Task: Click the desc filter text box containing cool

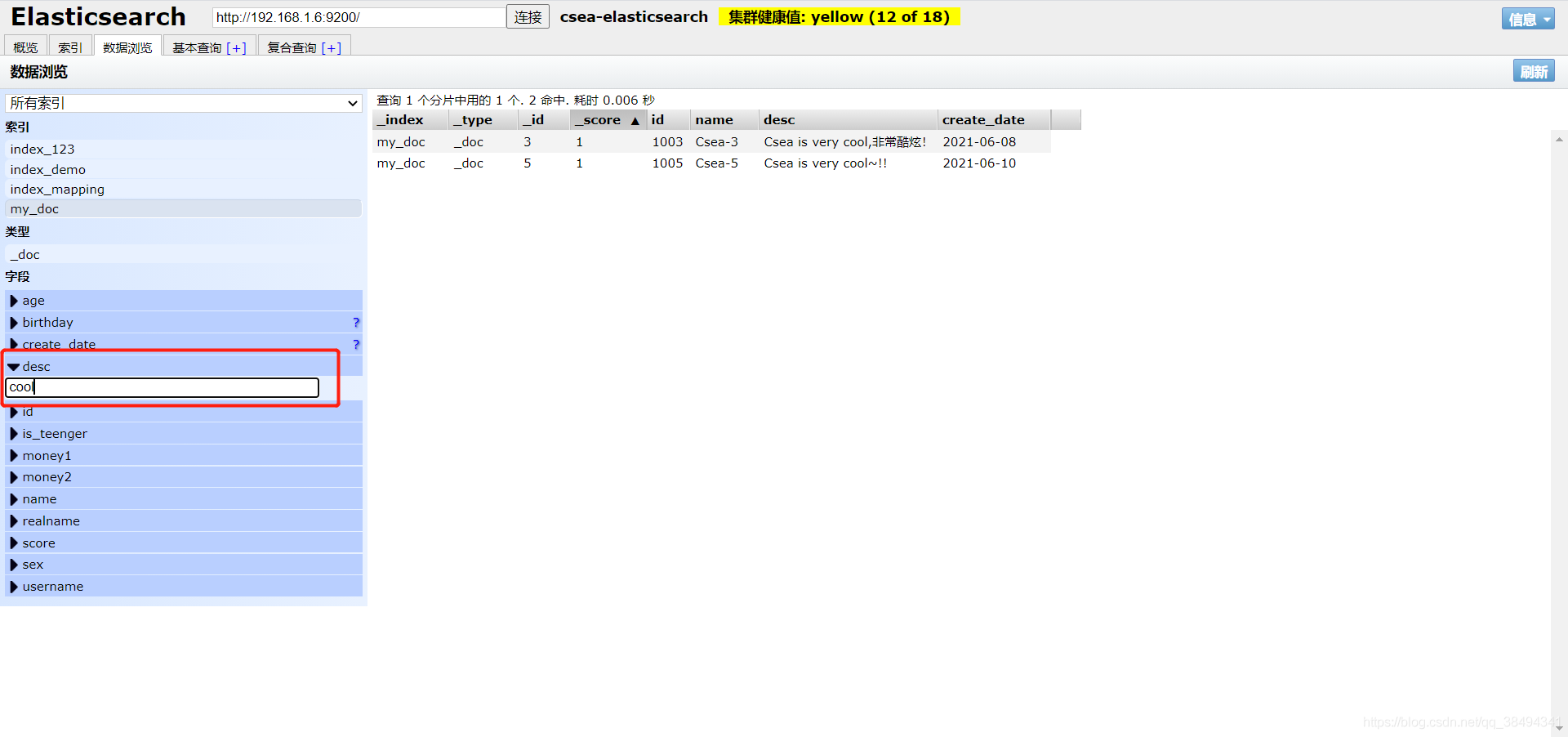Action: [x=163, y=387]
